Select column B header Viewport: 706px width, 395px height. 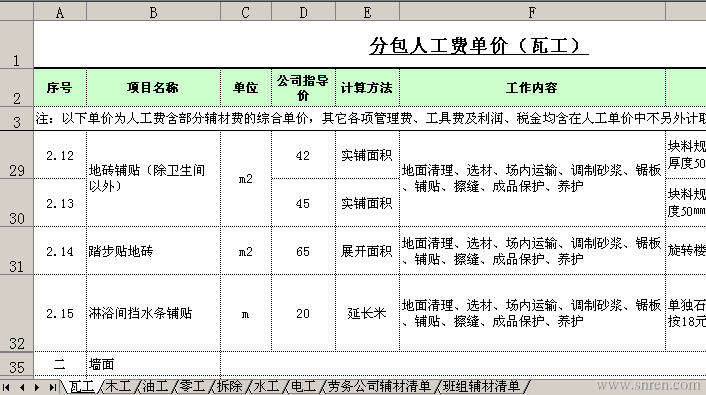point(154,13)
